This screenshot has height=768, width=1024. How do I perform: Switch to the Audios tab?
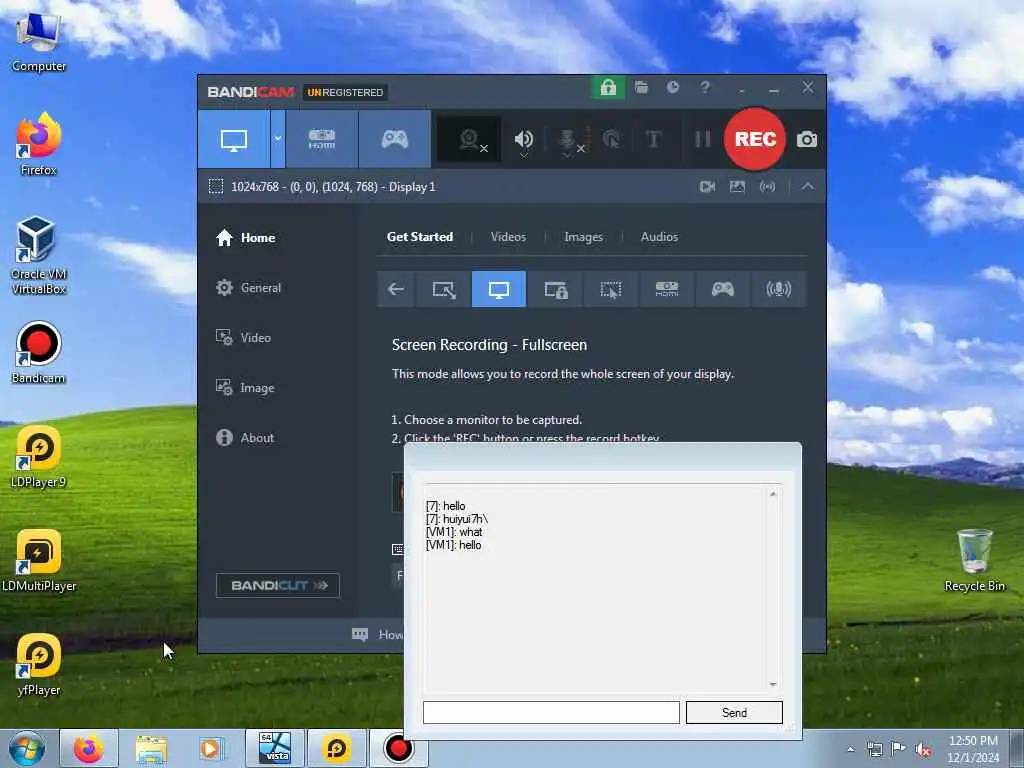coord(659,237)
